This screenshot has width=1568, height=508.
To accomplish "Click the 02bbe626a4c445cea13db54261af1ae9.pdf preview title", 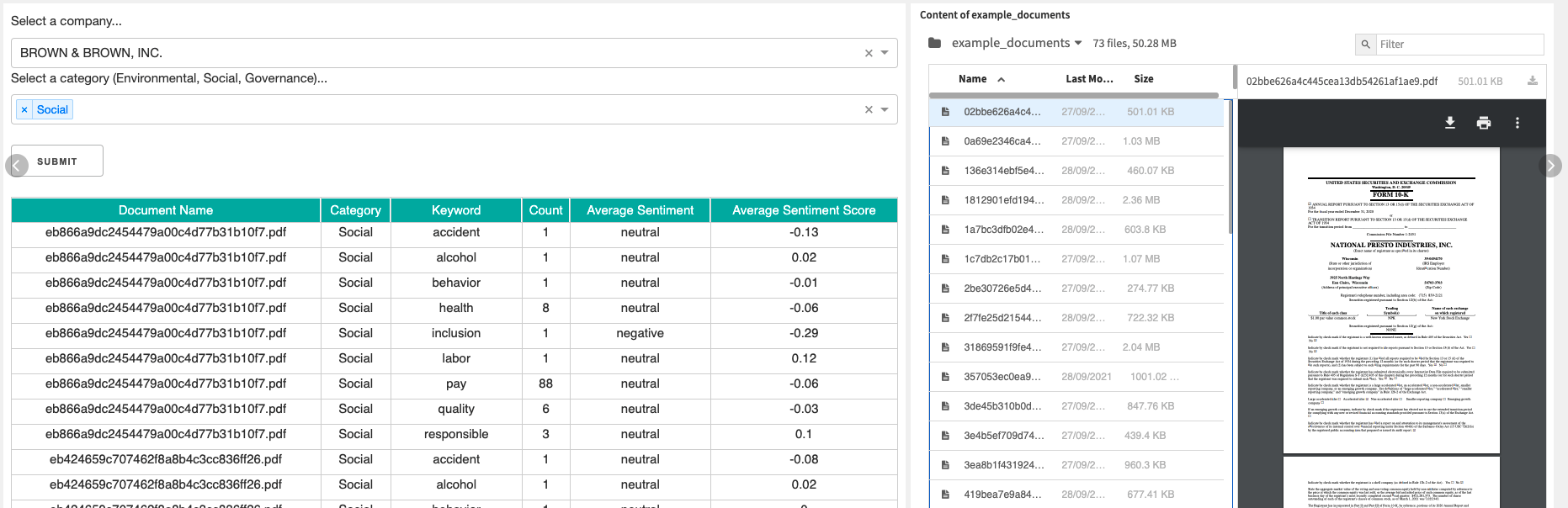I will (x=1342, y=82).
